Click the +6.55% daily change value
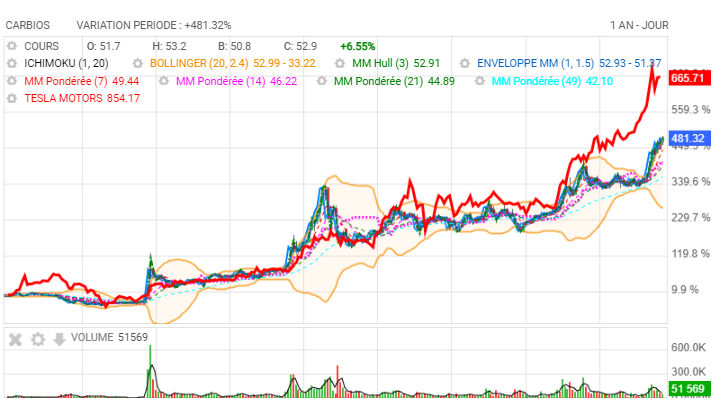The width and height of the screenshot is (717, 399). tap(358, 46)
